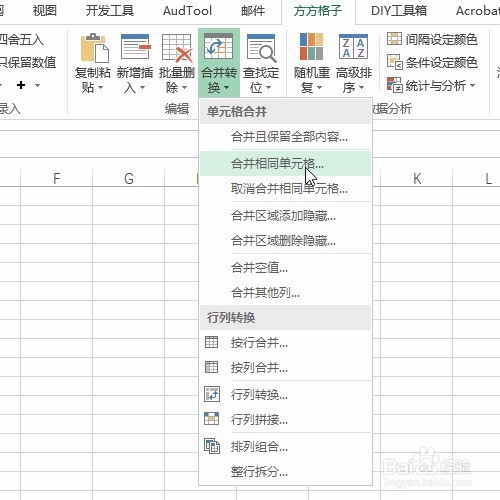Open the 邮件 ribbon tab
This screenshot has width=500, height=500.
click(253, 11)
